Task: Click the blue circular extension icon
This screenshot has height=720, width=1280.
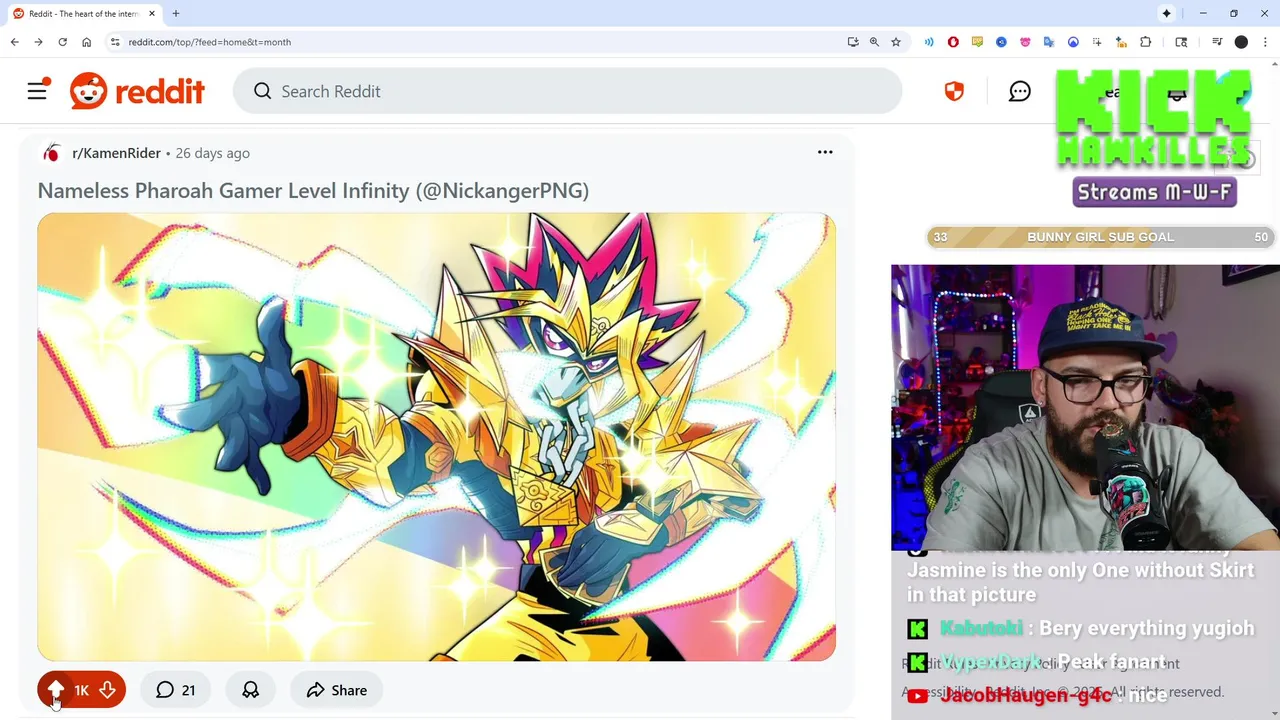Action: pyautogui.click(x=1001, y=42)
